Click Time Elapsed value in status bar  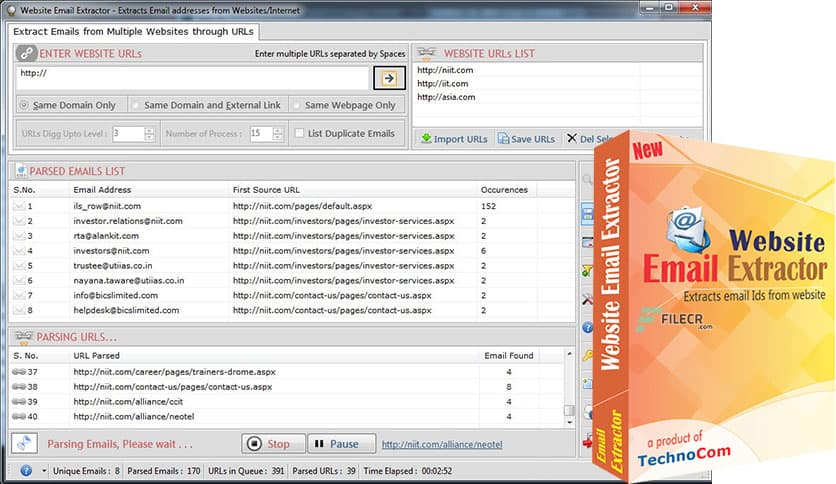coord(437,471)
